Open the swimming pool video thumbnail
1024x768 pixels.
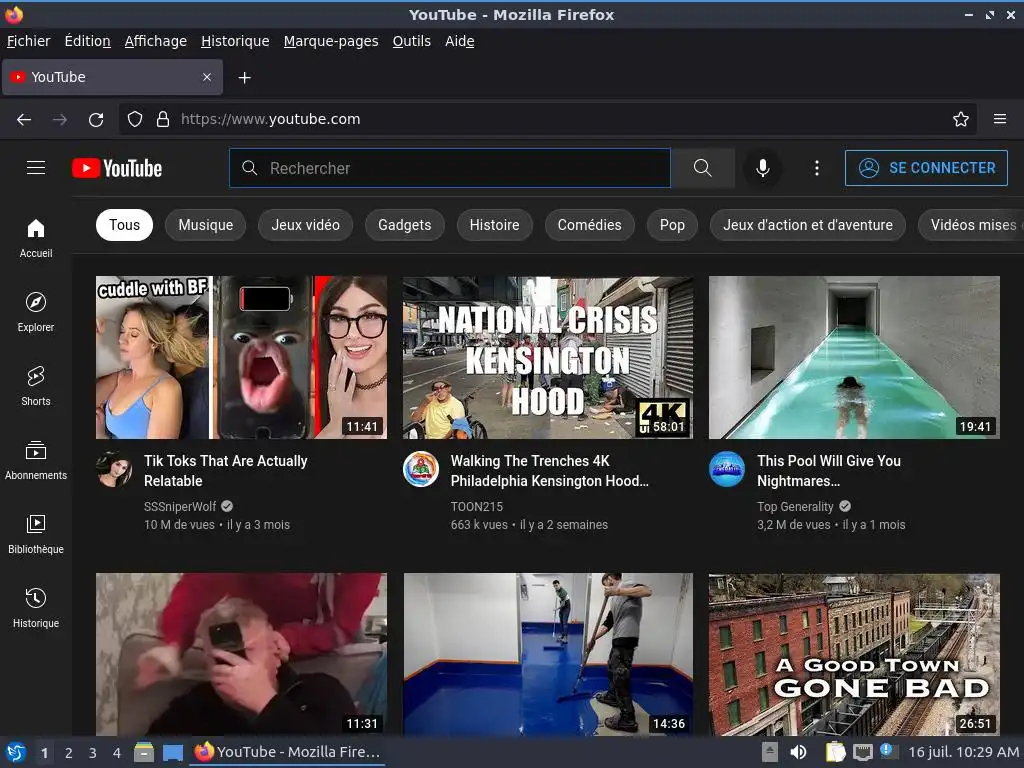point(854,357)
